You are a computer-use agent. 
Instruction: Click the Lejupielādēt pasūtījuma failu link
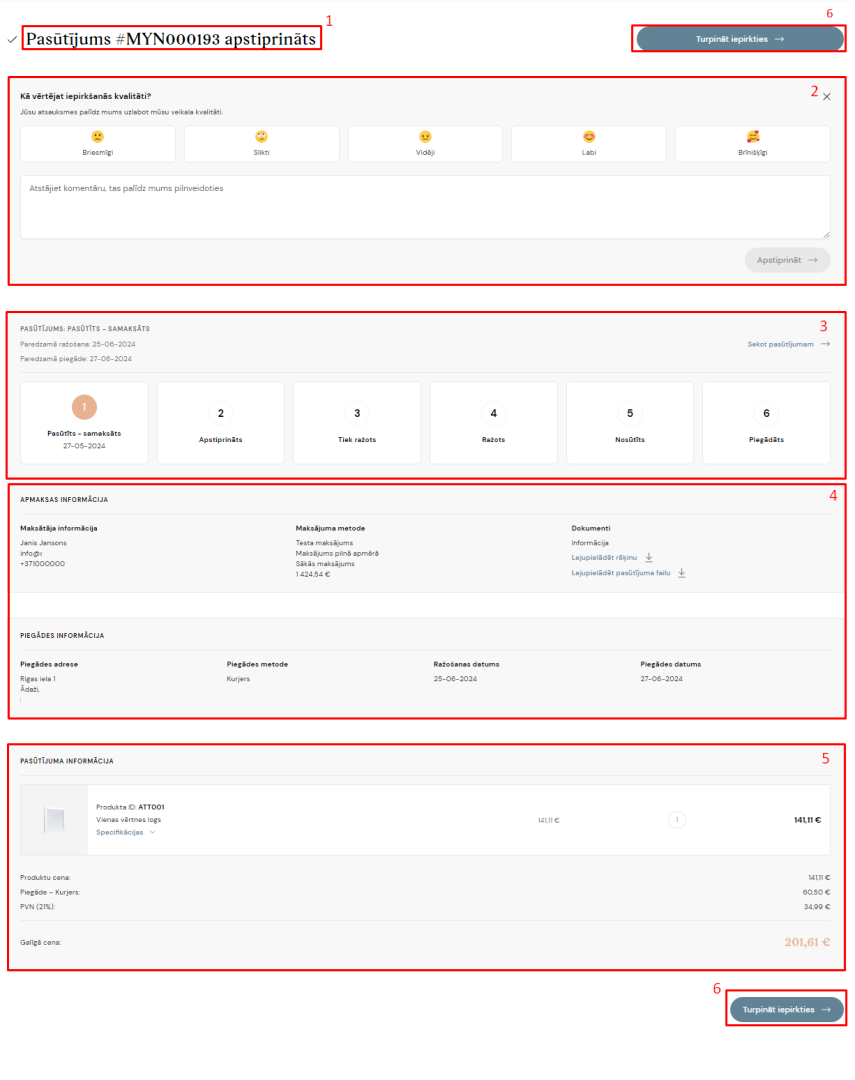tap(621, 573)
